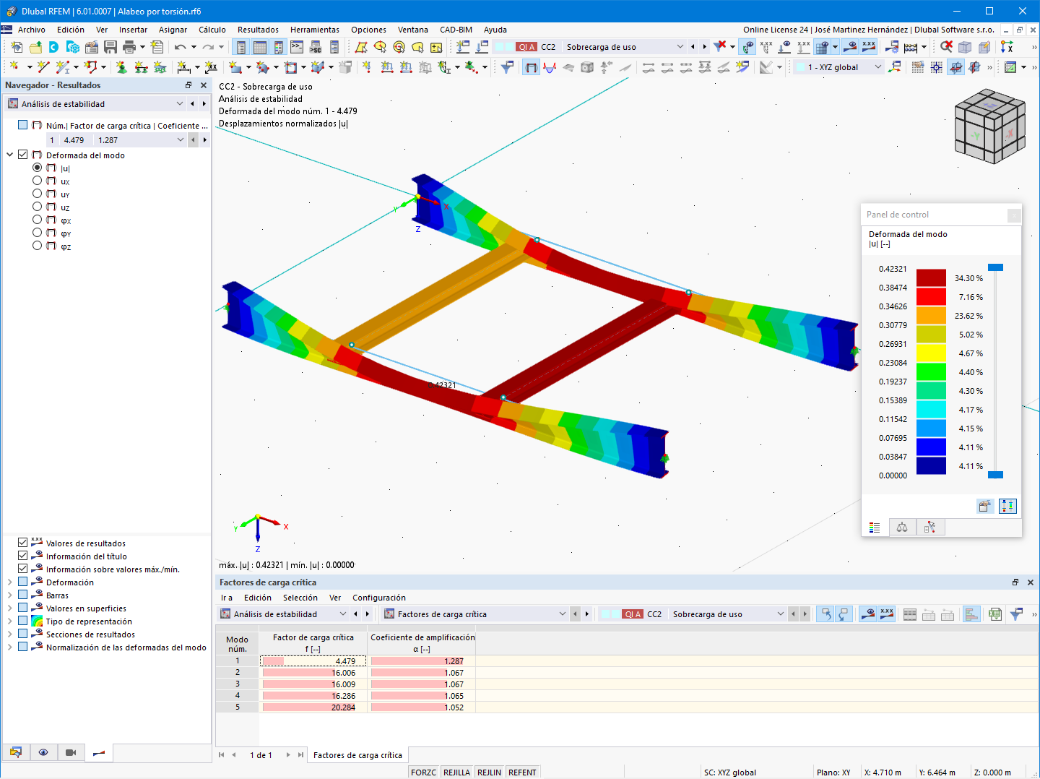Toggle the FORZC status bar button
This screenshot has width=1040, height=779.
423,772
